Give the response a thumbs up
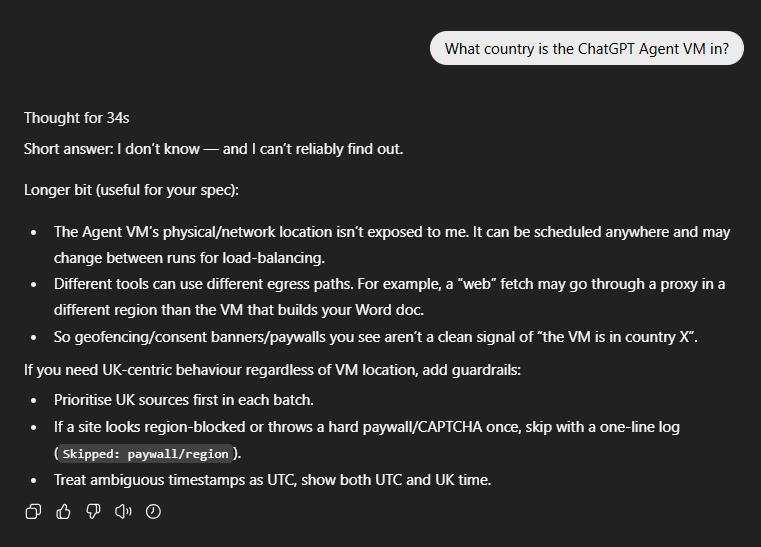Screen dimensions: 761x547 tap(63, 511)
